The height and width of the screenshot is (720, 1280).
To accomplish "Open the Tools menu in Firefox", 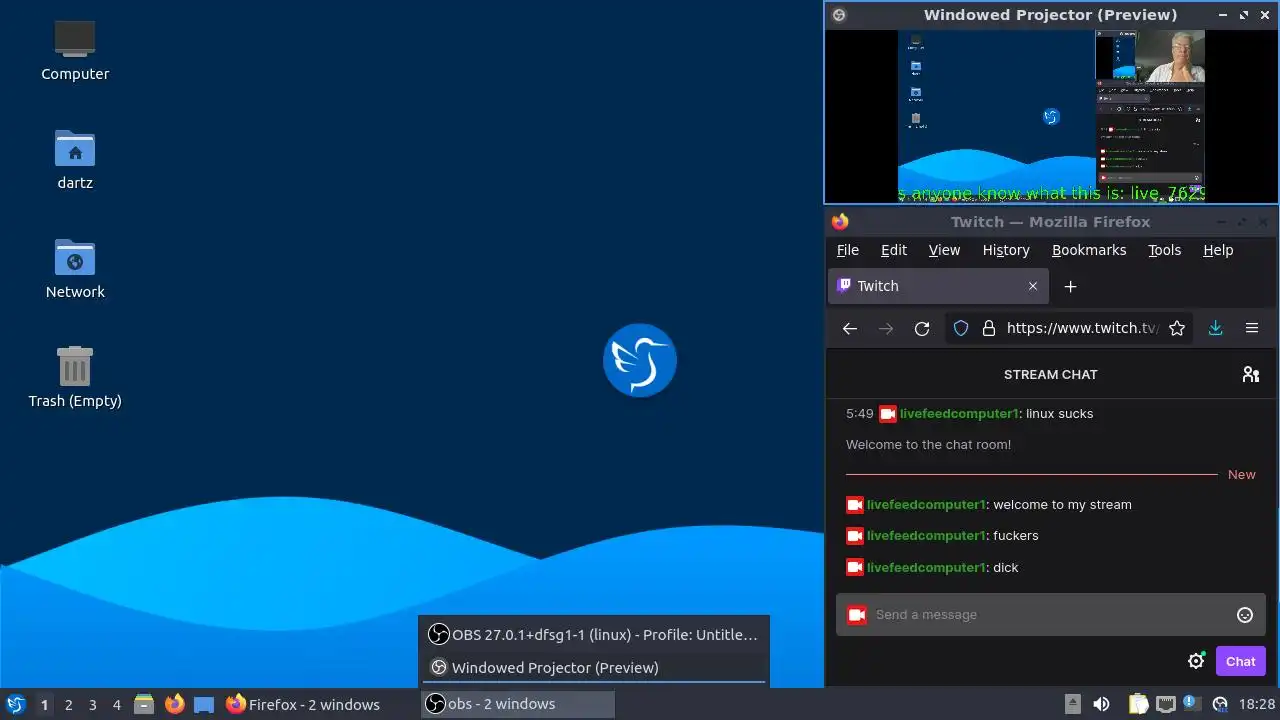I will click(x=1164, y=250).
